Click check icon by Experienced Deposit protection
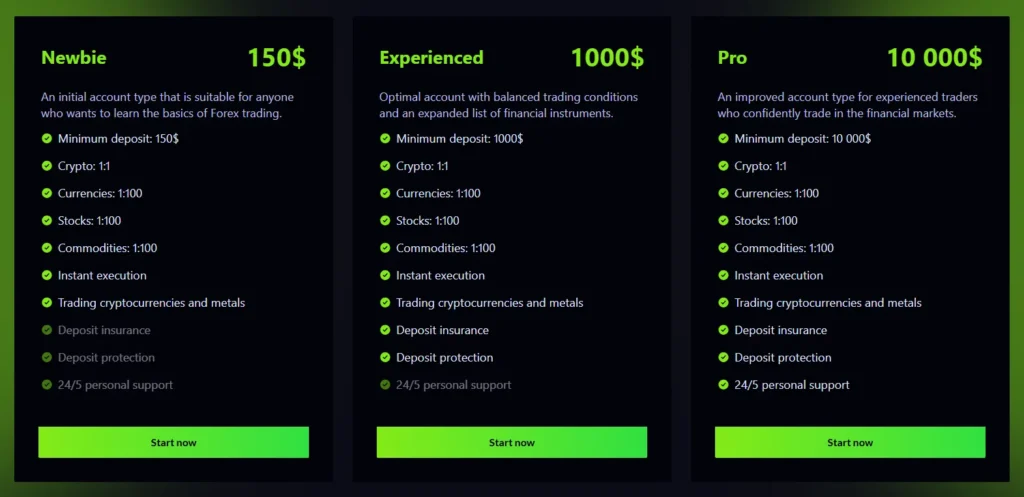Image resolution: width=1024 pixels, height=497 pixels. pyautogui.click(x=385, y=357)
